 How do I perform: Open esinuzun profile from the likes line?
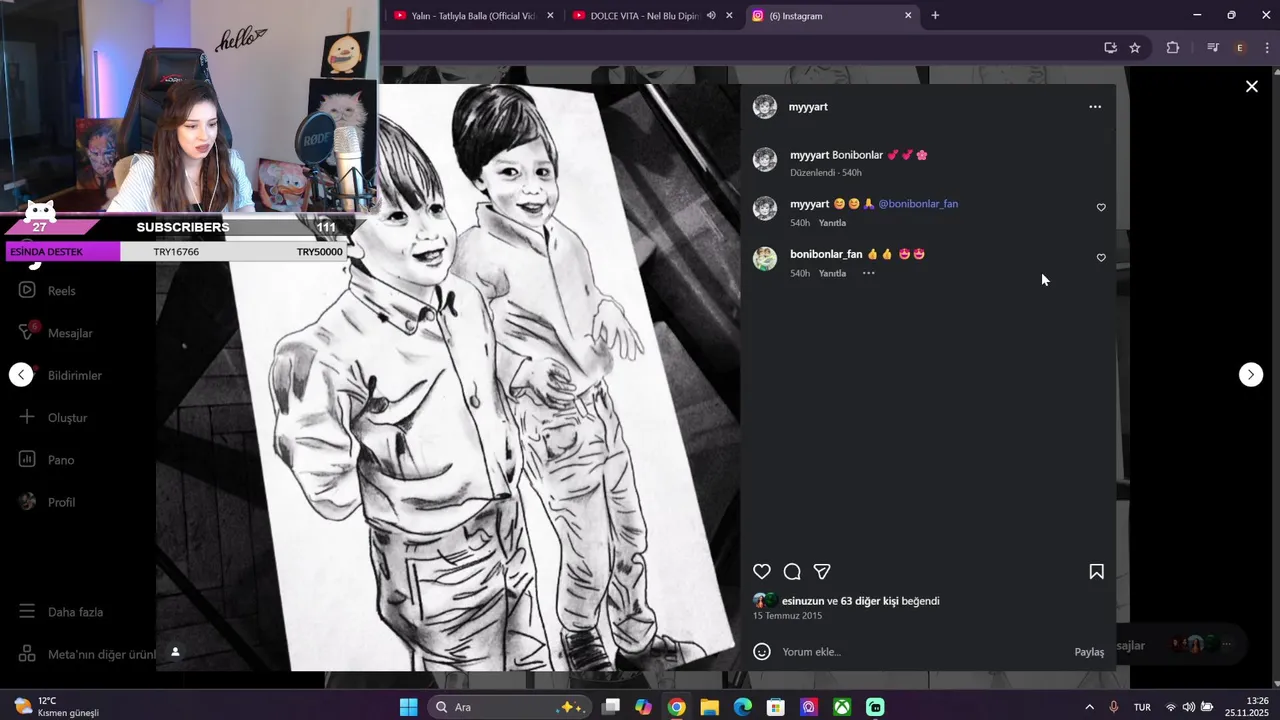pyautogui.click(x=803, y=601)
